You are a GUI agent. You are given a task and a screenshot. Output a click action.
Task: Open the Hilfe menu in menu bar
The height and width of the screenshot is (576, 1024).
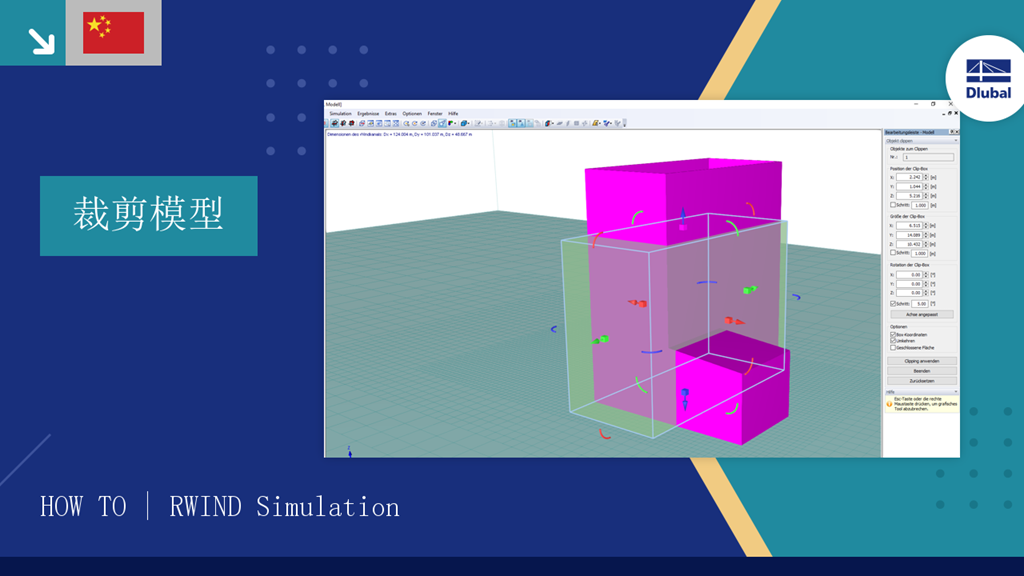click(453, 114)
